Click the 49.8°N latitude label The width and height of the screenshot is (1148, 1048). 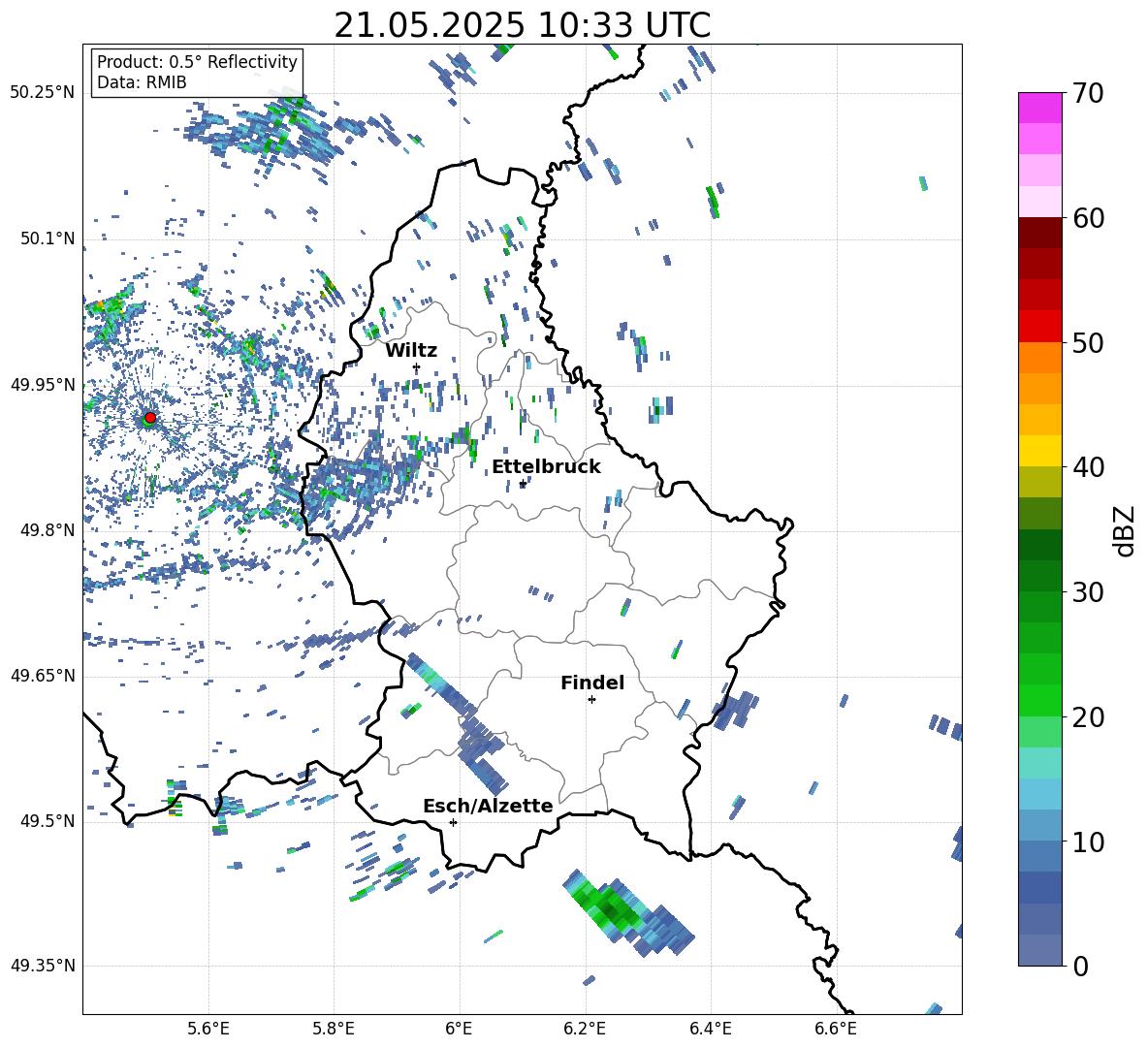(x=48, y=530)
